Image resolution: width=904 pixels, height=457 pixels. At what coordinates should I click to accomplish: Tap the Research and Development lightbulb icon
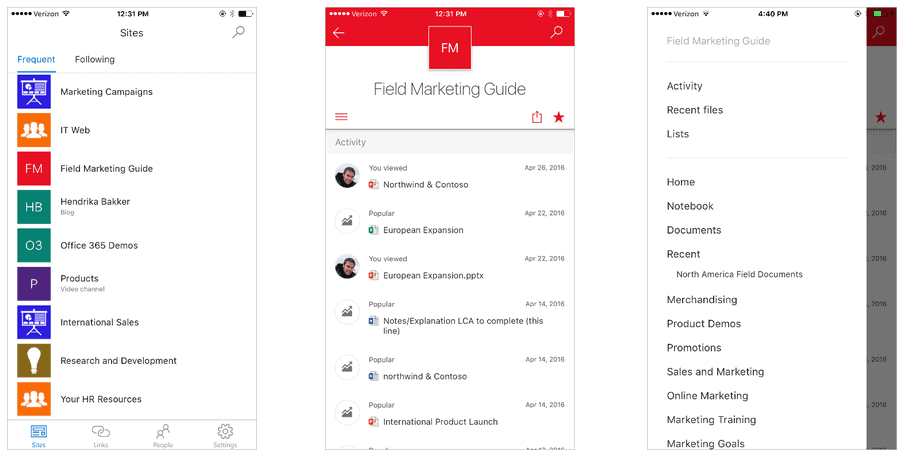(x=34, y=361)
